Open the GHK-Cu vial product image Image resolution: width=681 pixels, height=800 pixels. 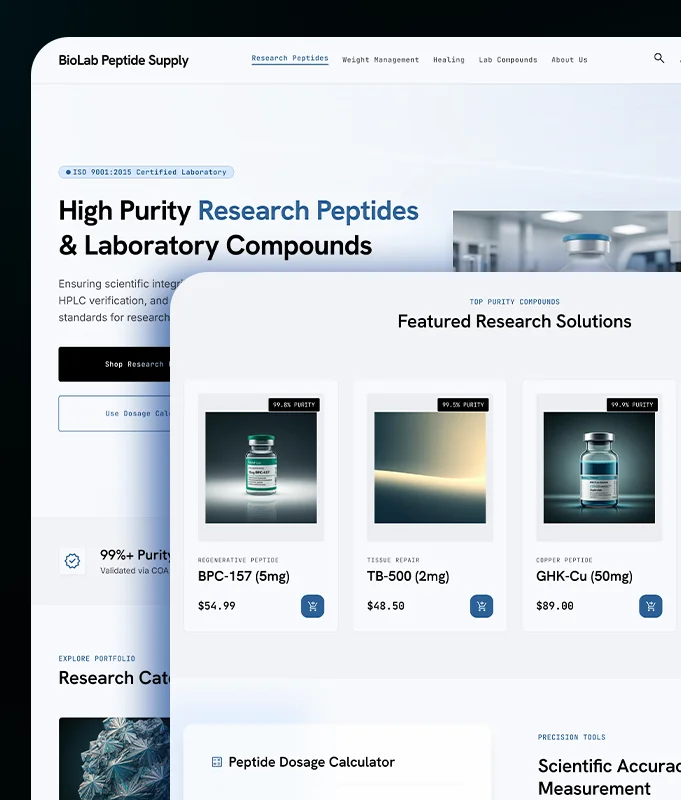[599, 467]
